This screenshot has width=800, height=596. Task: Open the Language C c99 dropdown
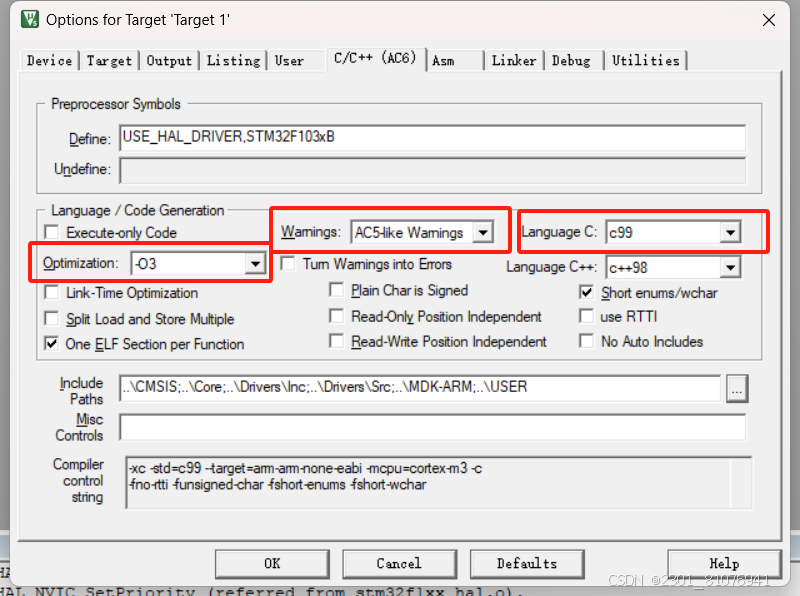730,233
